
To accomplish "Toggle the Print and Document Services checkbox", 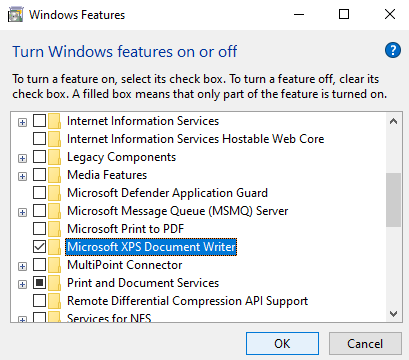I will (39, 283).
